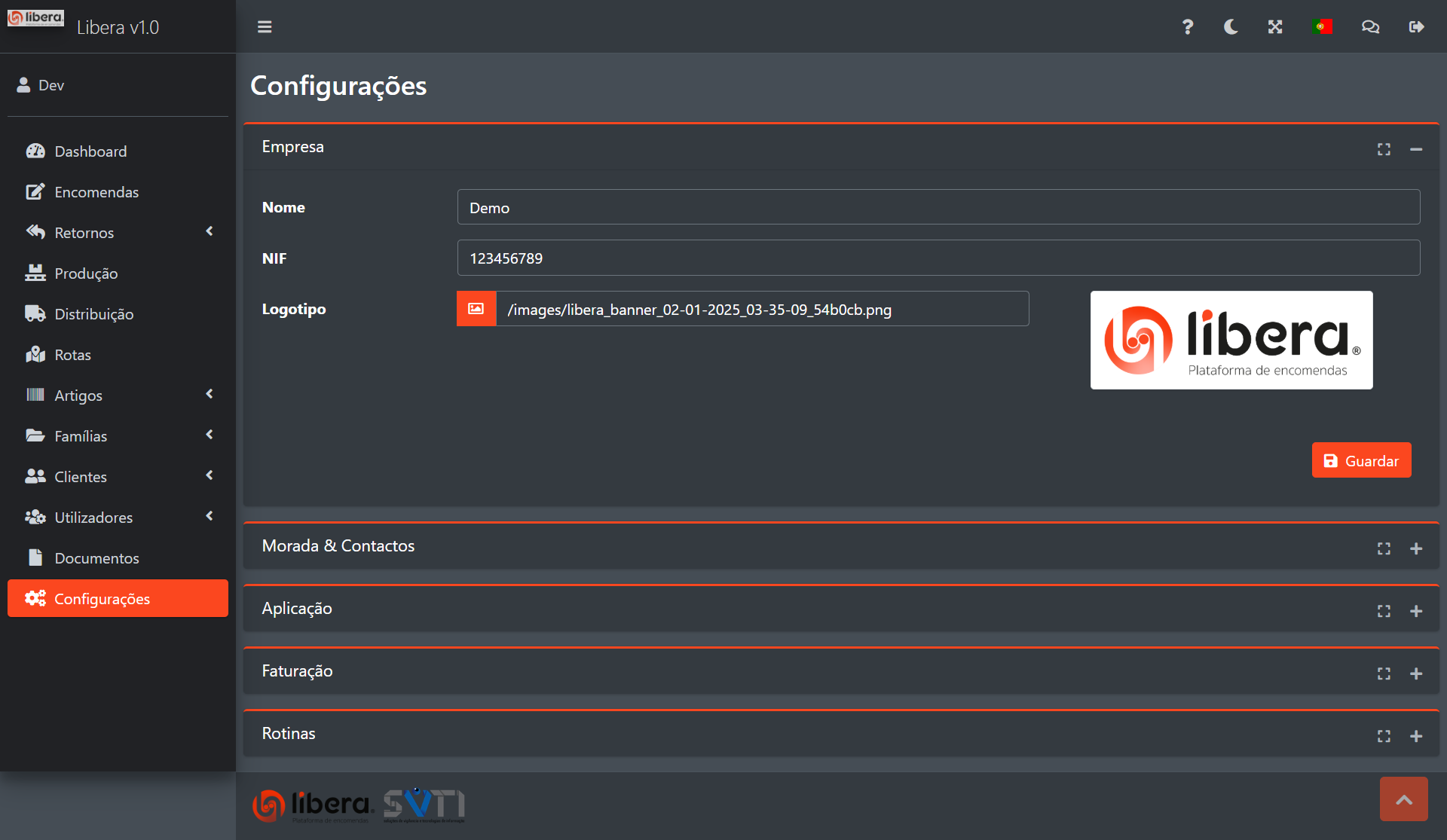1447x840 pixels.
Task: Expand the Morada & Contactos section
Action: click(1416, 548)
